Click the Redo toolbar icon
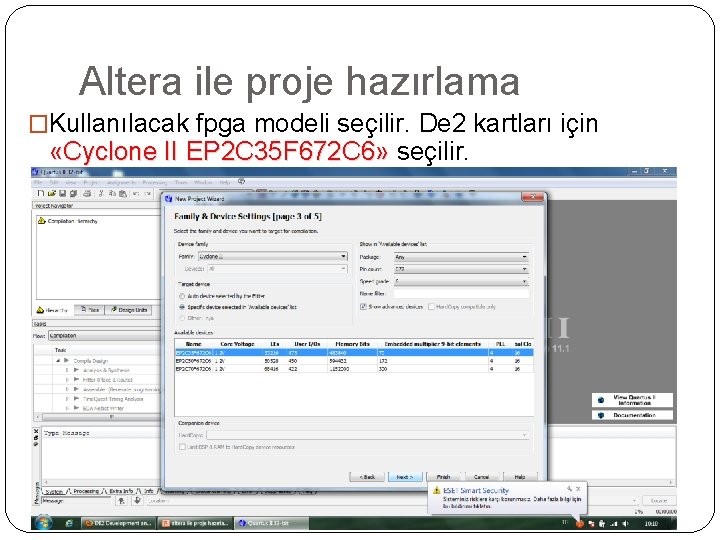Viewport: 720px width, 540px height. (147, 193)
